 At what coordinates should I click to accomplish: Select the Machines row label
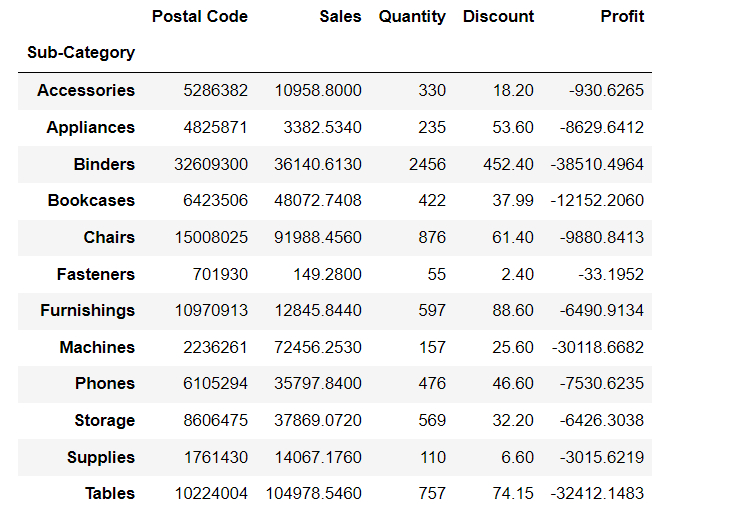click(97, 347)
